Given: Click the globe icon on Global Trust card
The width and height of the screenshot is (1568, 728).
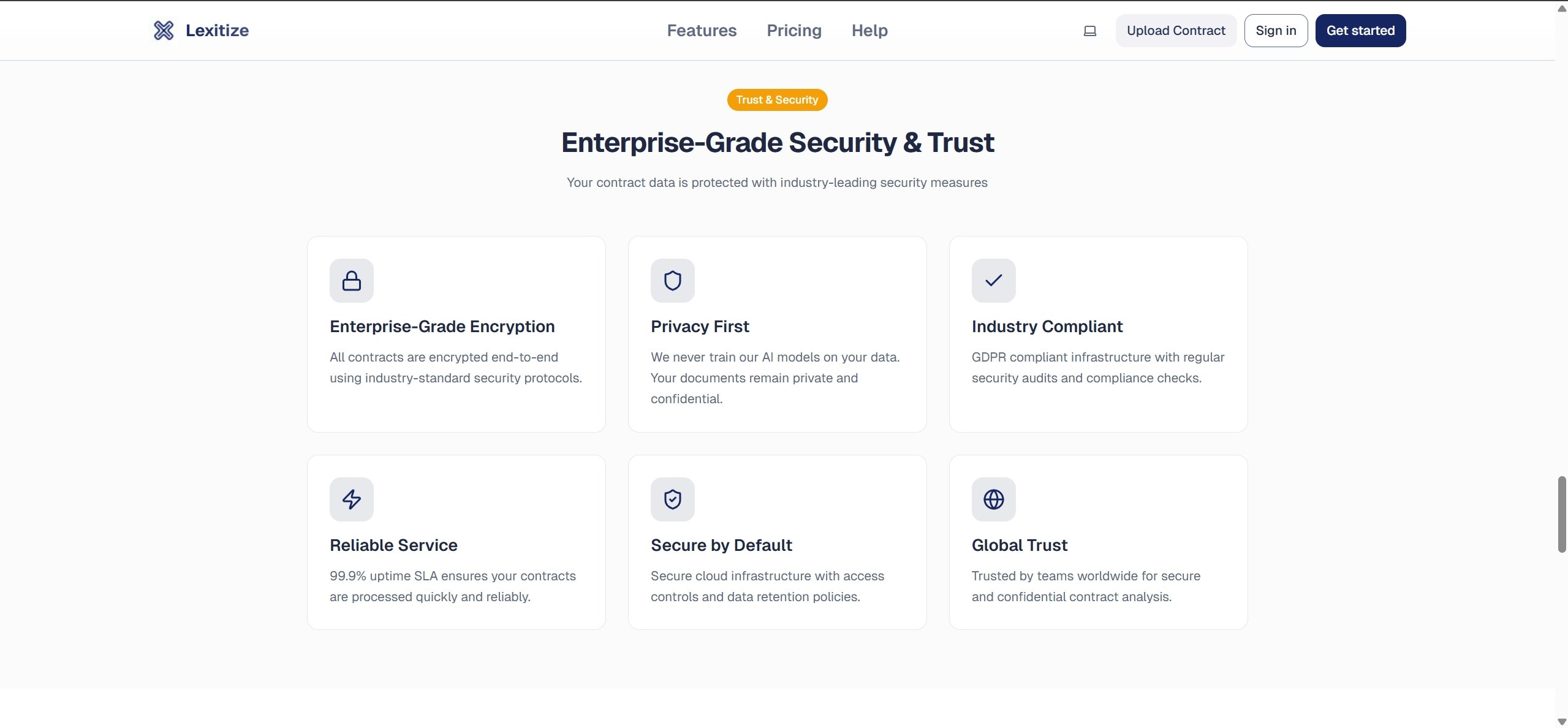Looking at the screenshot, I should [993, 499].
